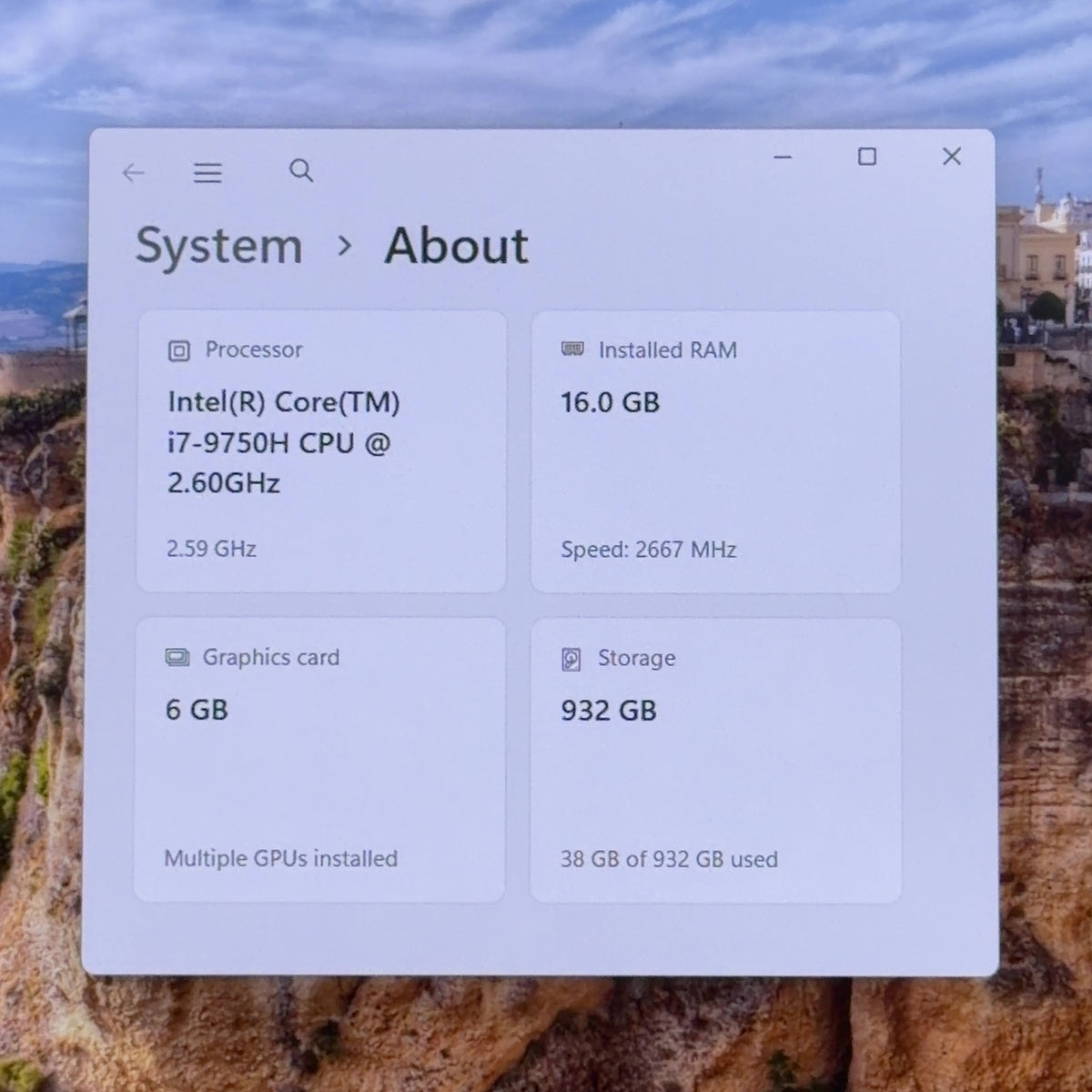Open the Storage tile
The height and width of the screenshot is (1092, 1092).
715,761
